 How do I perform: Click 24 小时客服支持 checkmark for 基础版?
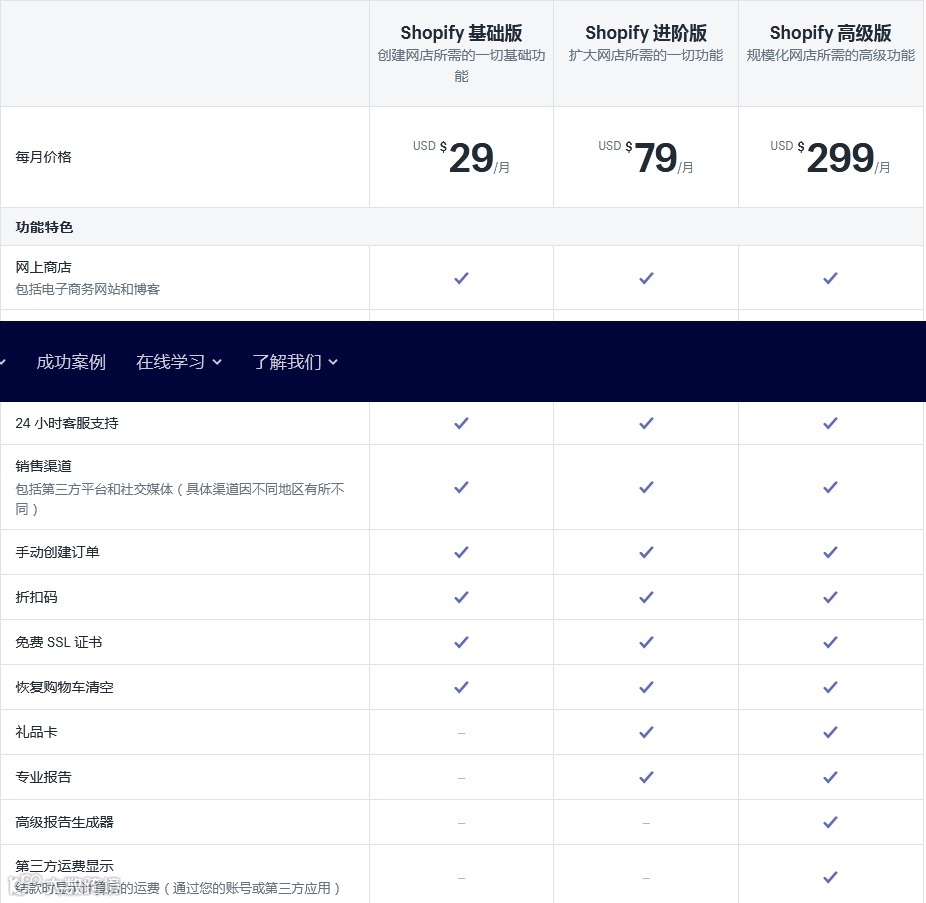[461, 423]
